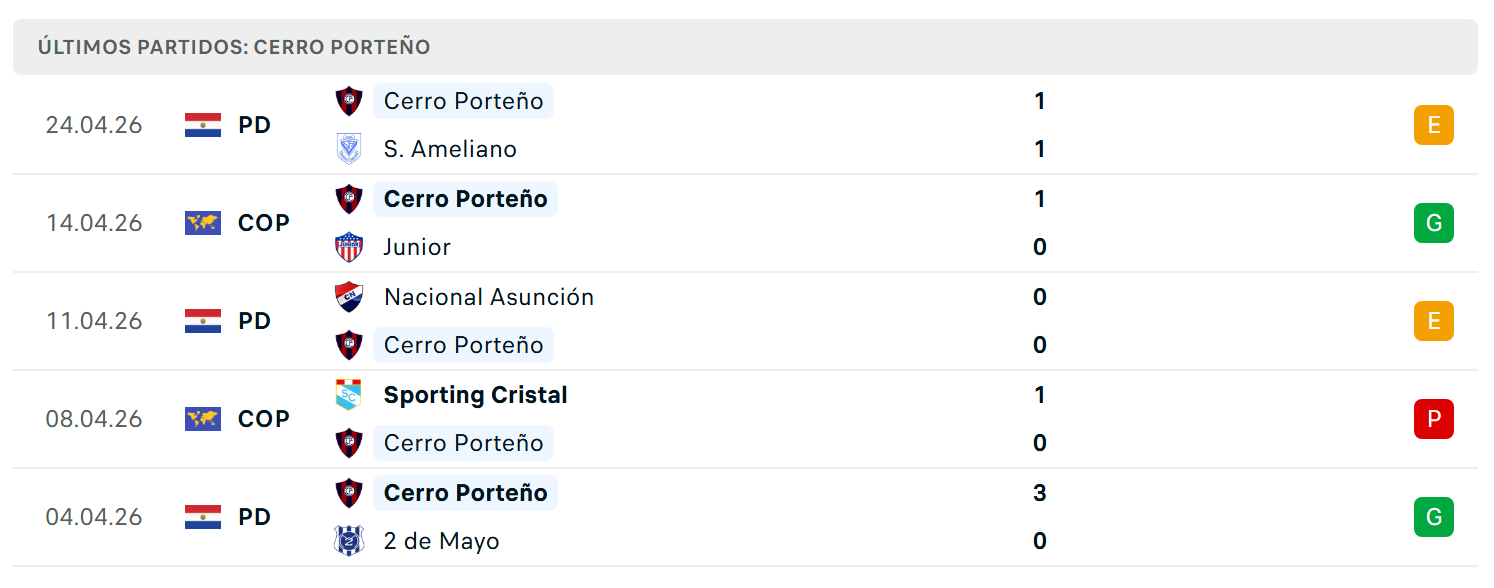This screenshot has width=1494, height=588.
Task: Open the 08.04.26 match date
Action: (x=94, y=419)
